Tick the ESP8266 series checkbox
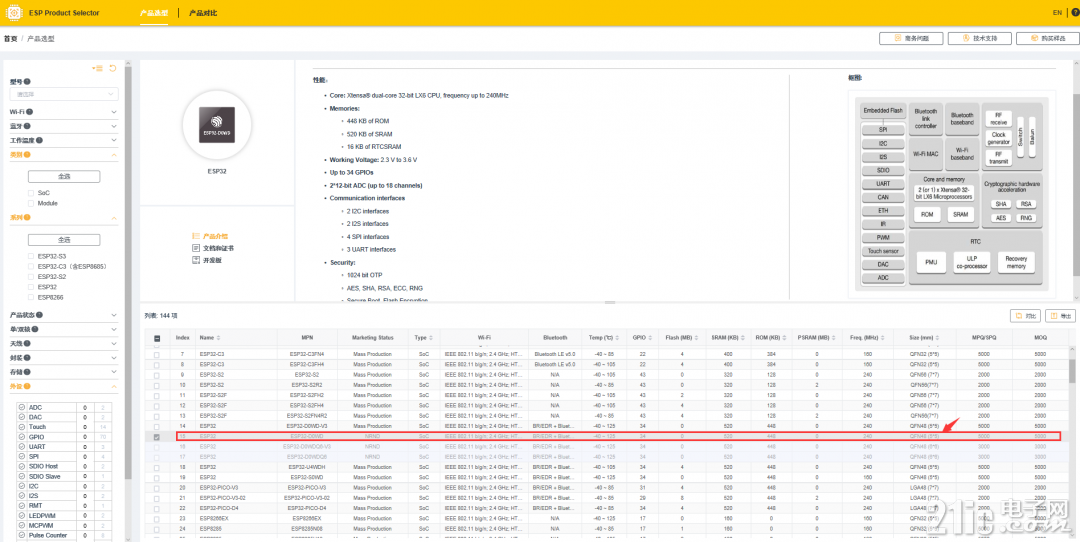 31,298
